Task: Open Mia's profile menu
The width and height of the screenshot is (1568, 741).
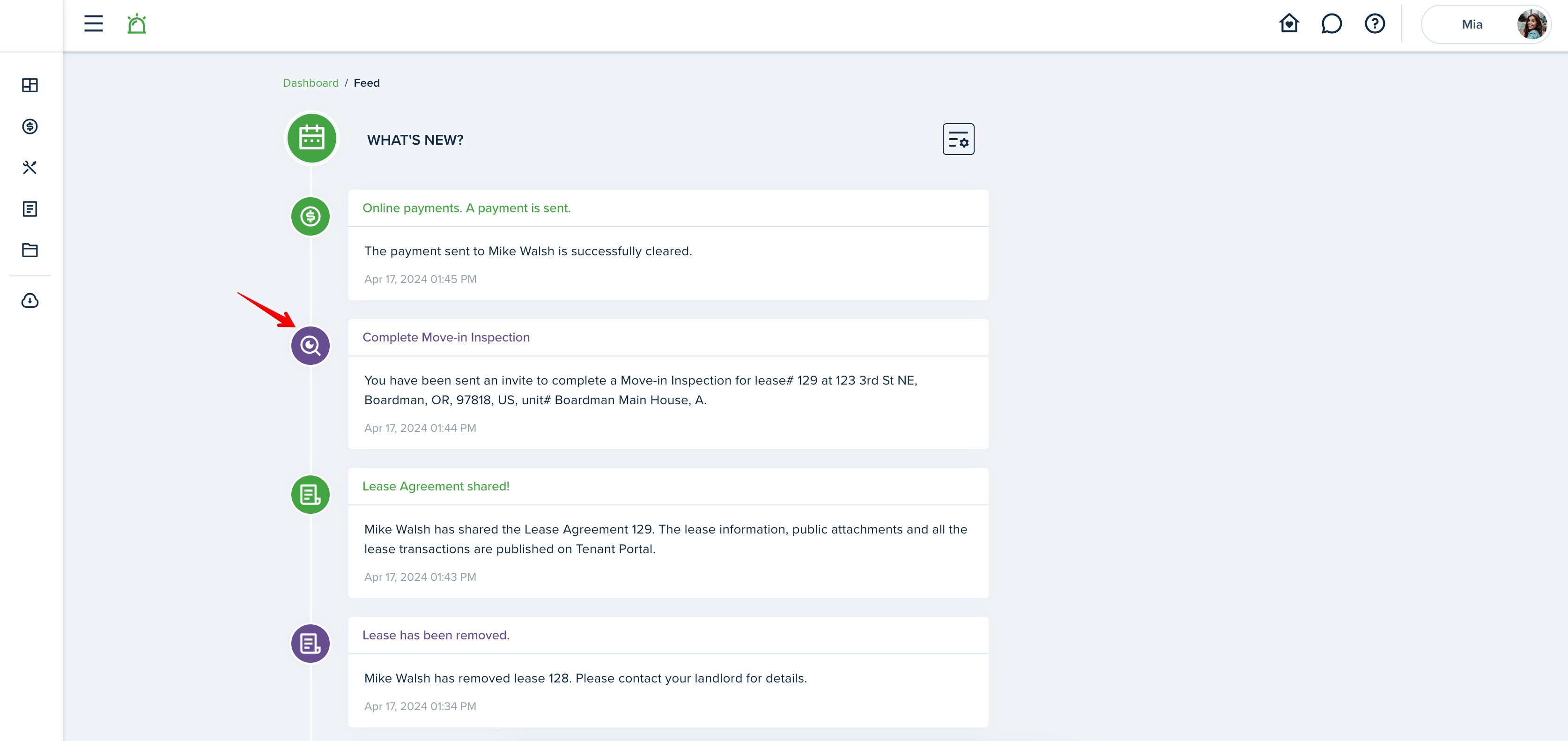Action: pyautogui.click(x=1485, y=24)
